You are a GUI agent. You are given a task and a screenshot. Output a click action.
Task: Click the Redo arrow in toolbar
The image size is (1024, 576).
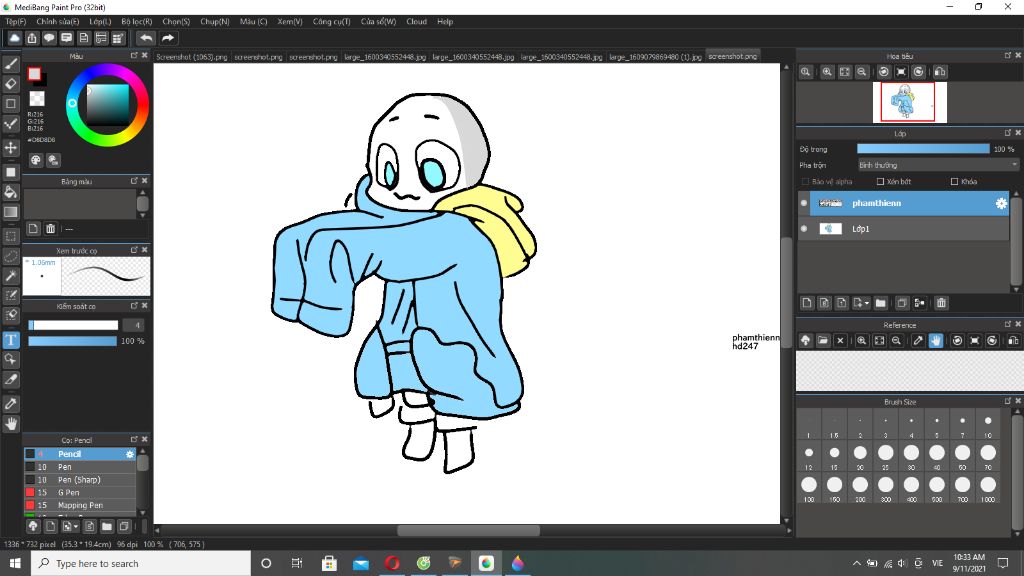[x=168, y=39]
